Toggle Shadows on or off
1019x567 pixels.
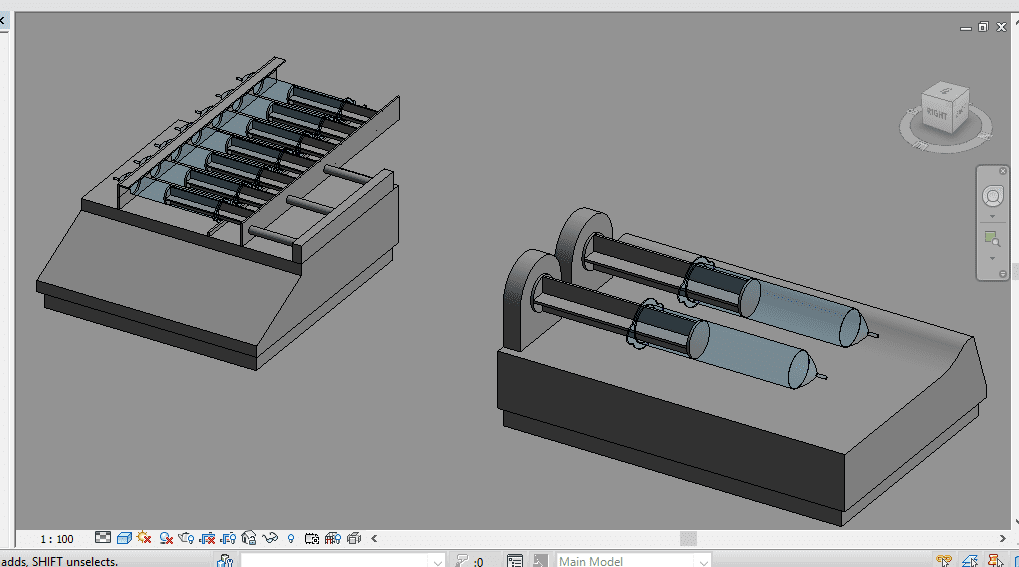tap(166, 538)
